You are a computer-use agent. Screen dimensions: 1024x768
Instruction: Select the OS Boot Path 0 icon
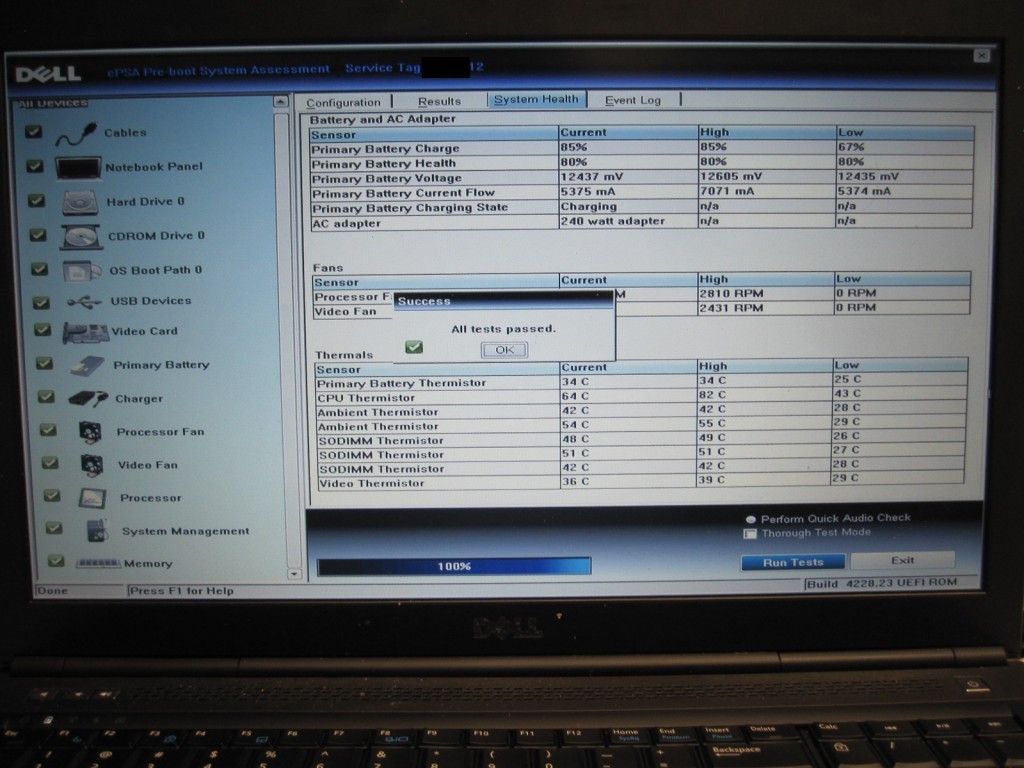(x=82, y=270)
